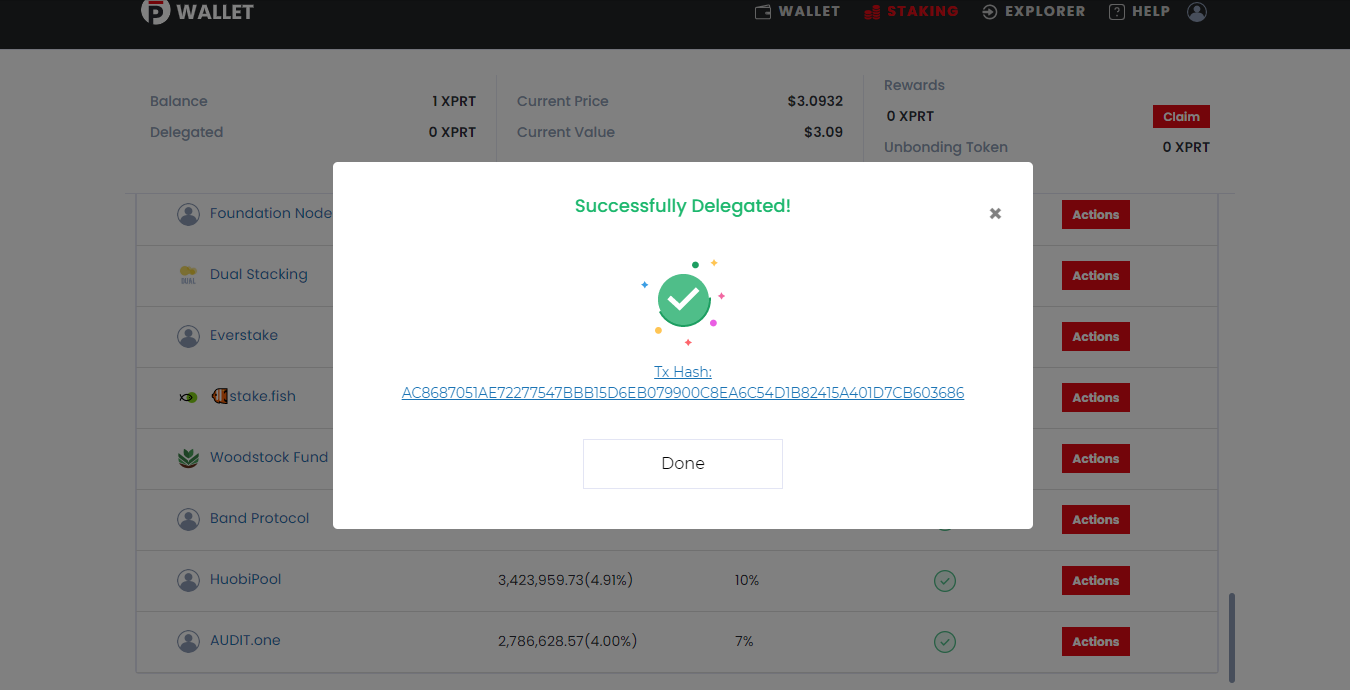Click the validator list scrollbar thumb
1350x690 pixels.
coord(1232,637)
